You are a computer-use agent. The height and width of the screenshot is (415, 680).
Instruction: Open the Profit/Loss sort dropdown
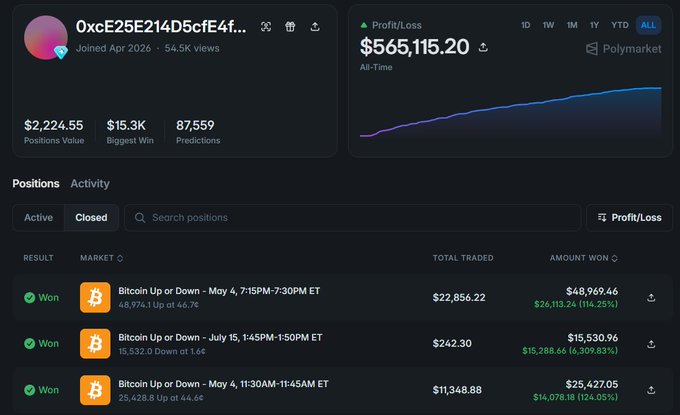[x=629, y=217]
